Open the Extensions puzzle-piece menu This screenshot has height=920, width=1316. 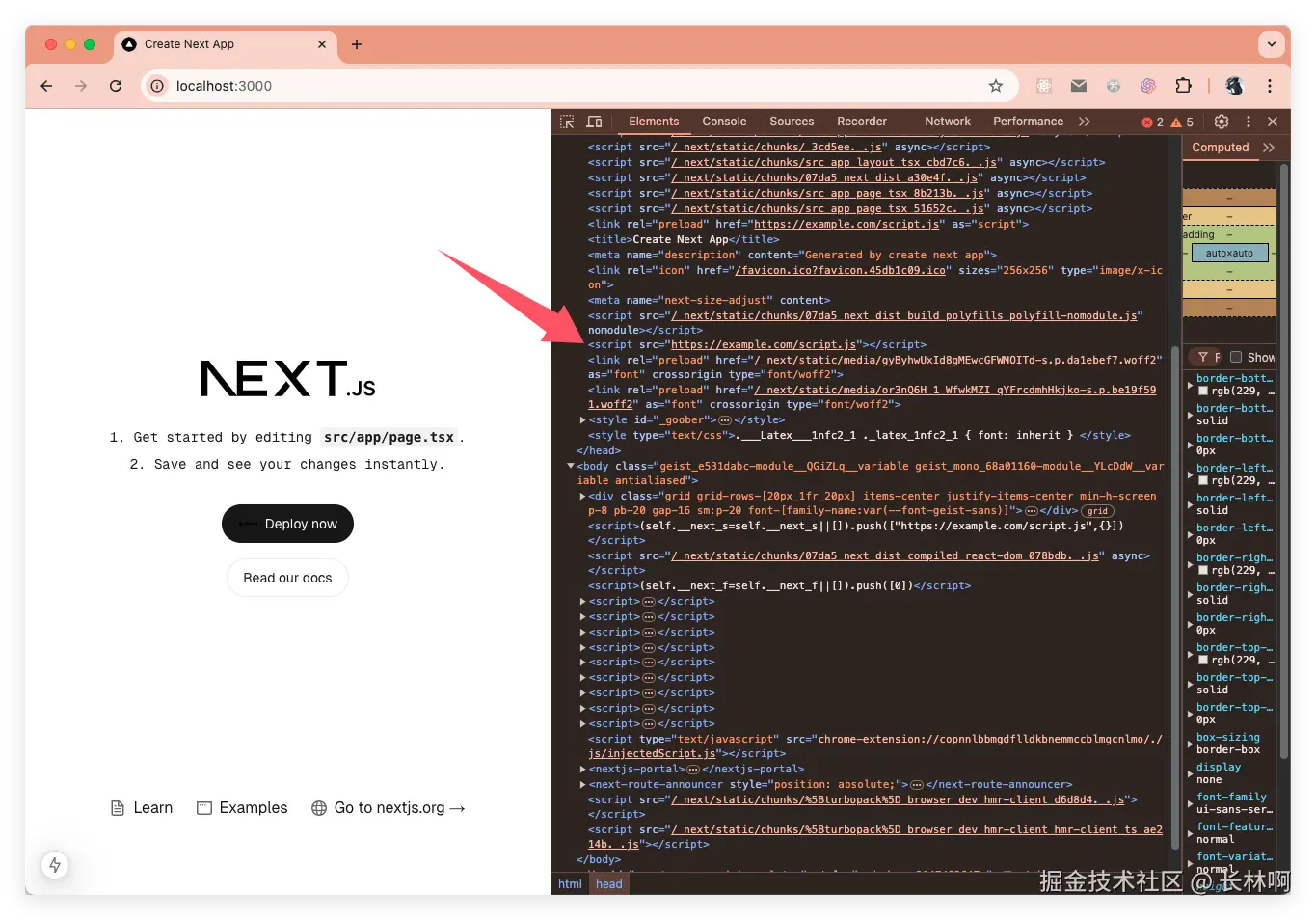(1183, 86)
